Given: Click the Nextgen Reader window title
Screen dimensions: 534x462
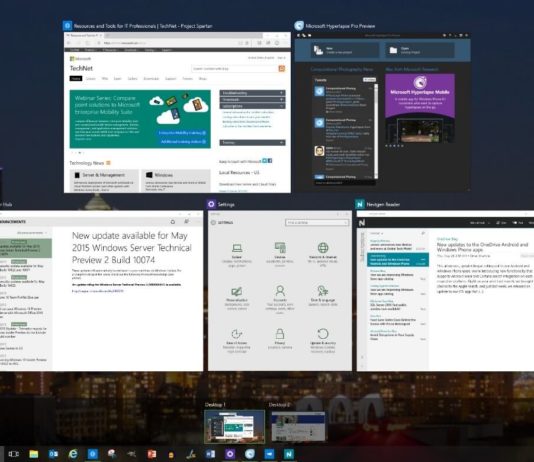Looking at the screenshot, I should click(x=383, y=204).
